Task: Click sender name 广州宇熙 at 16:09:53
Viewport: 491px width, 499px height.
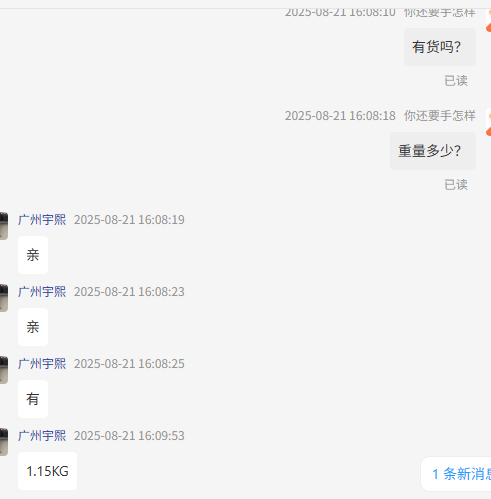Action: click(x=42, y=436)
